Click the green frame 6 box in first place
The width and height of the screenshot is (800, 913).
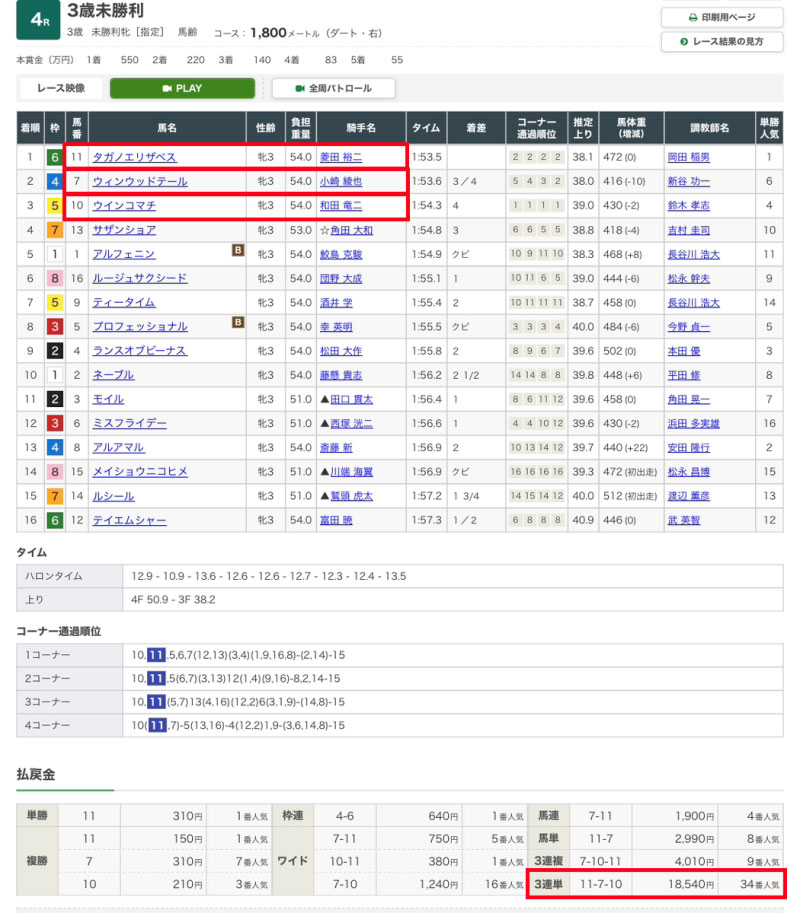54,157
